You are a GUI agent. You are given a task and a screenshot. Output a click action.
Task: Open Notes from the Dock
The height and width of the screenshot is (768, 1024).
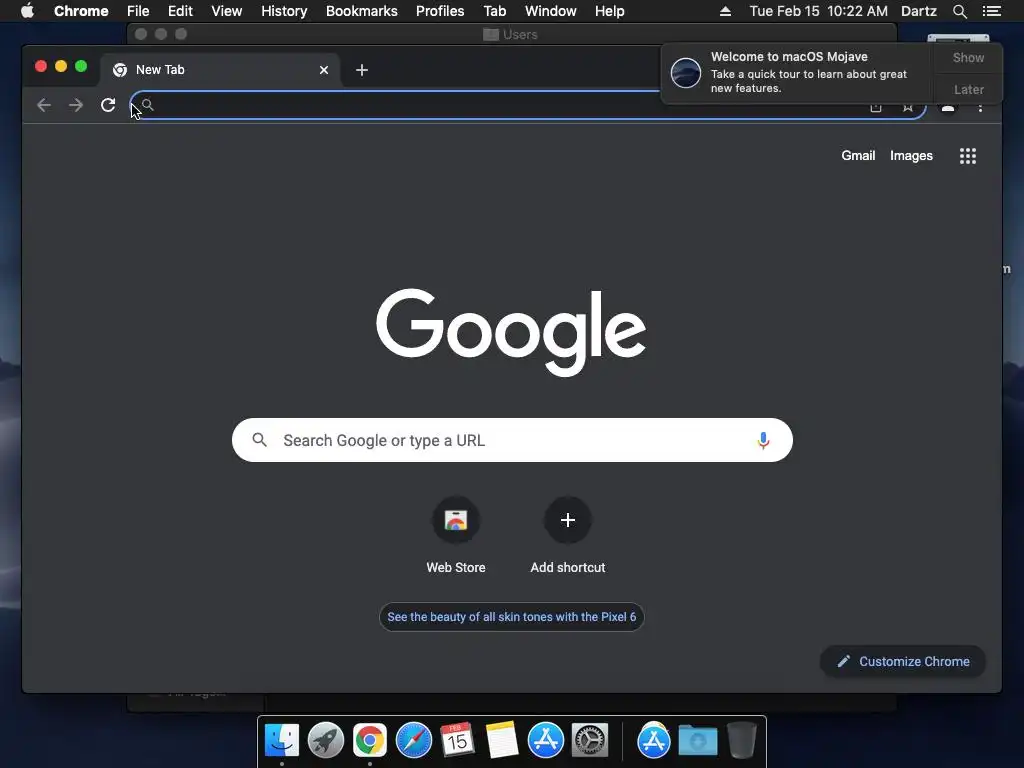pyautogui.click(x=502, y=740)
